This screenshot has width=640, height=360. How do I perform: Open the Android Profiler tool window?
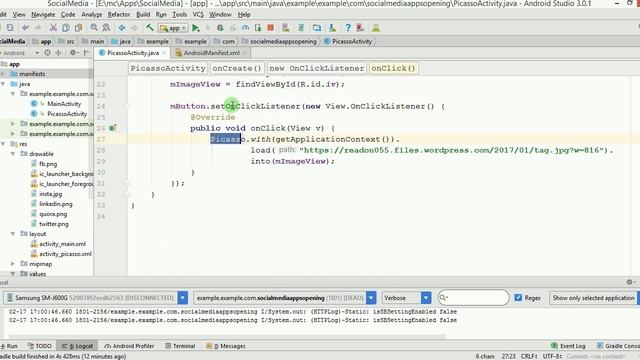pos(129,346)
